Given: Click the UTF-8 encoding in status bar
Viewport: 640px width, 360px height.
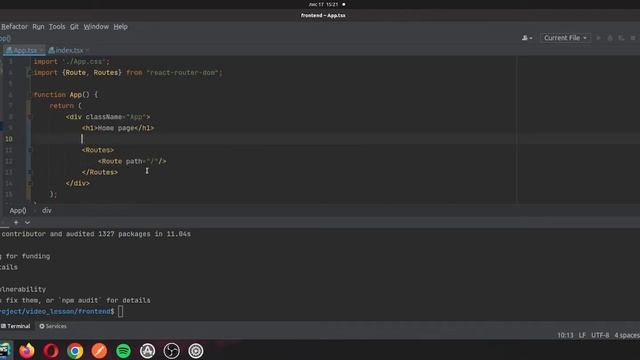Looking at the screenshot, I should point(600,335).
